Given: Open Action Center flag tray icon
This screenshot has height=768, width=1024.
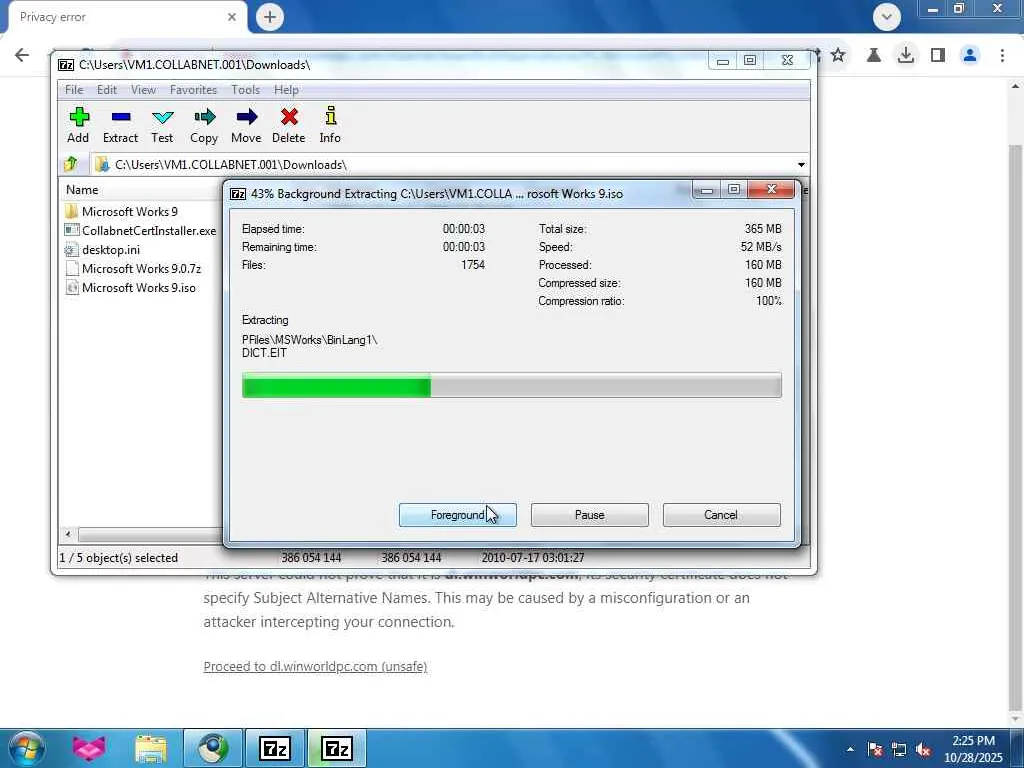Looking at the screenshot, I should click(874, 749).
